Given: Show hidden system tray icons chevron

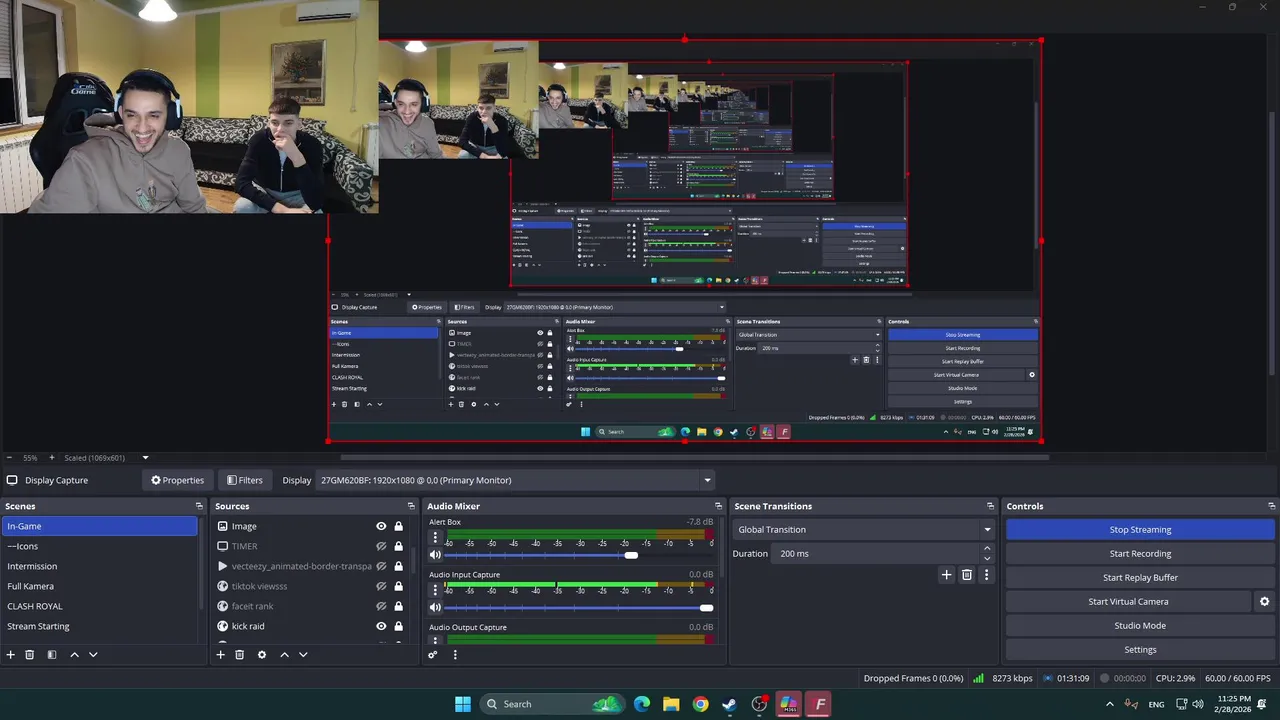Looking at the screenshot, I should point(1109,704).
